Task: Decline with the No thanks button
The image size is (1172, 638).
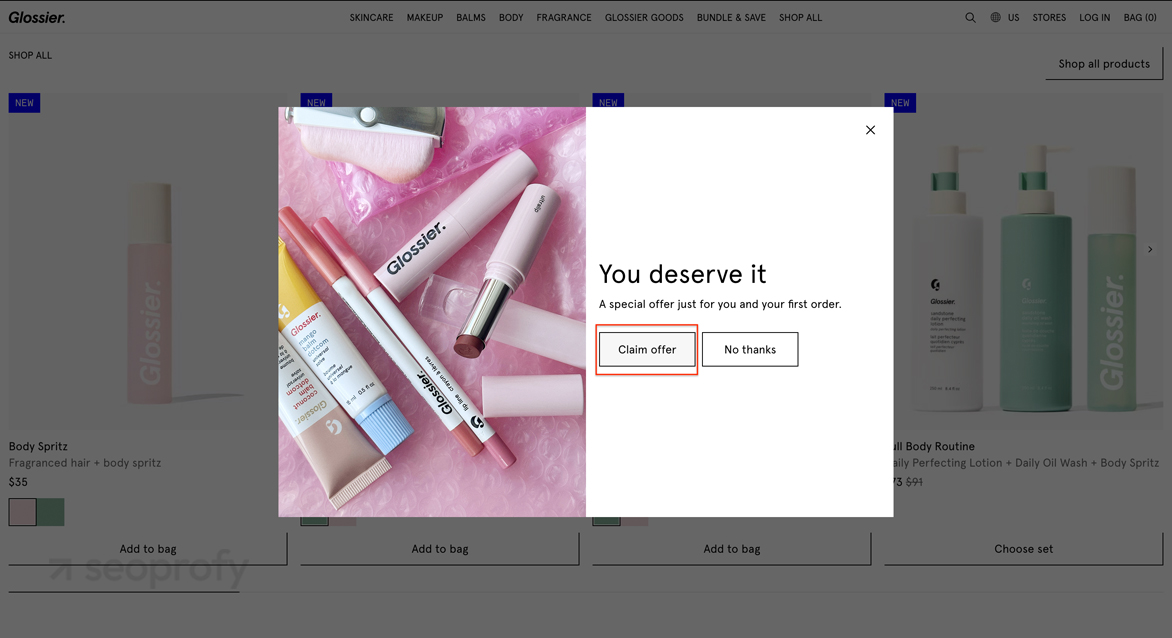Action: tap(750, 350)
